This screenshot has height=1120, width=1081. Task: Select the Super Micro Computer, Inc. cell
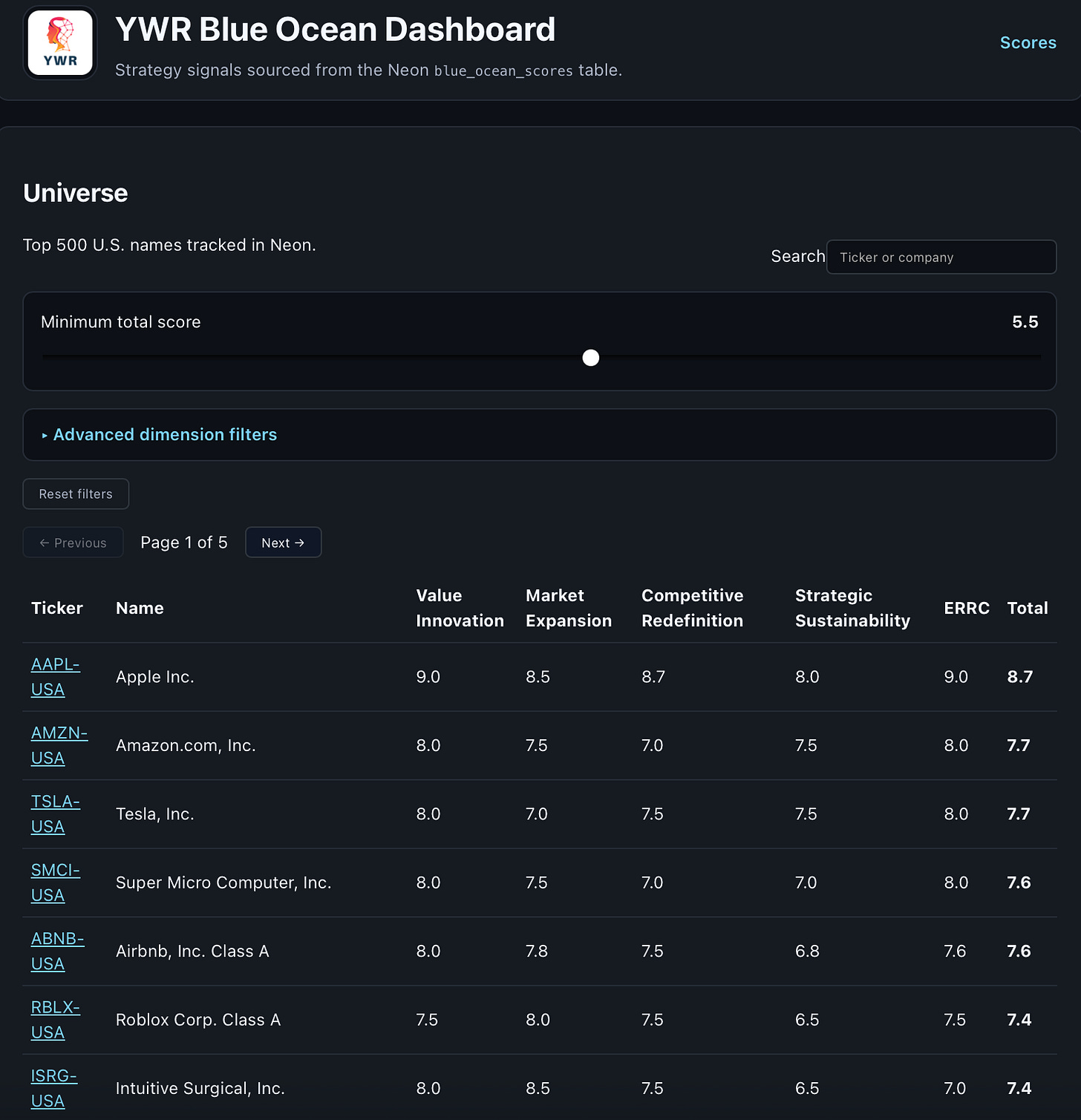click(223, 882)
